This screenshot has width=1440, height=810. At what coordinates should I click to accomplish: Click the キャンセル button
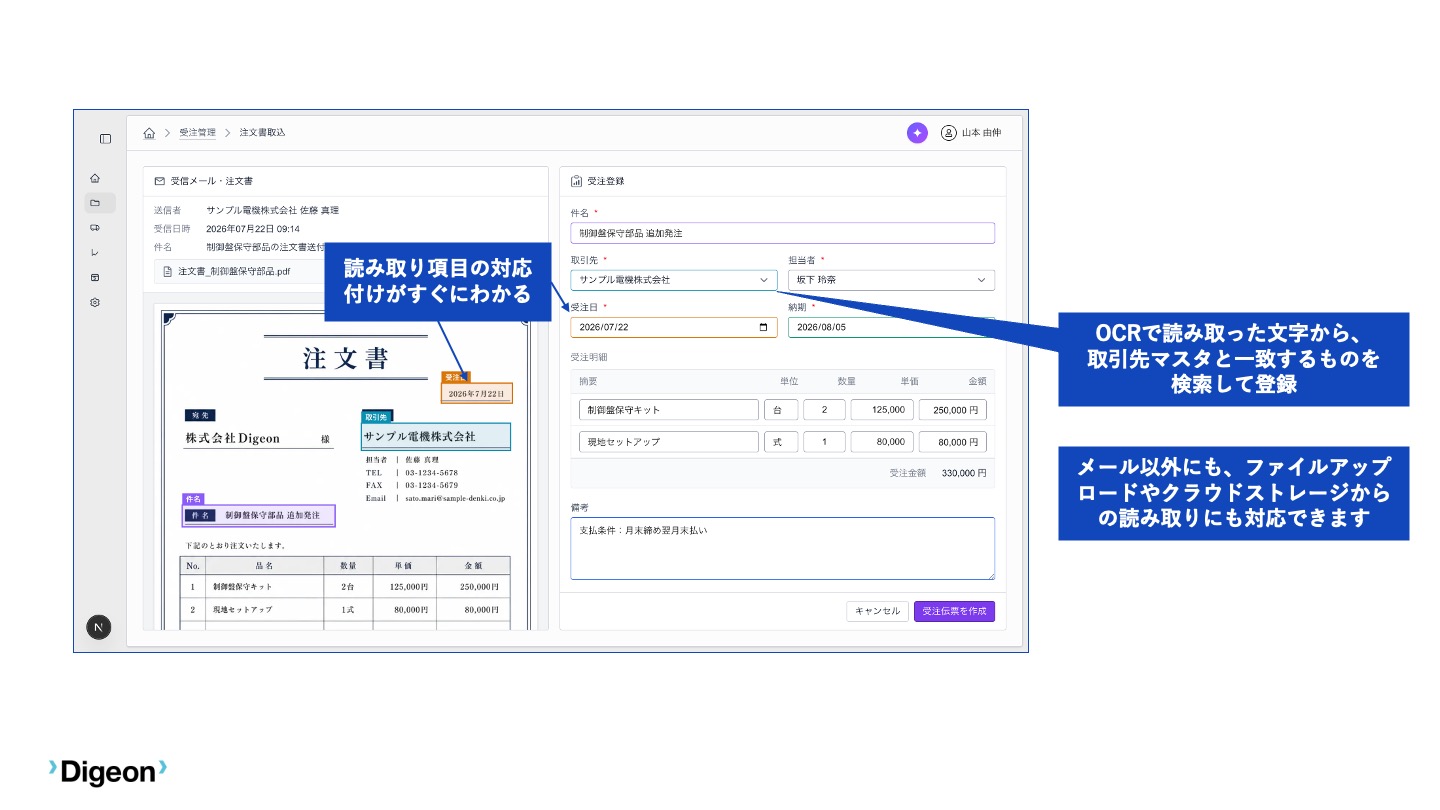(877, 611)
